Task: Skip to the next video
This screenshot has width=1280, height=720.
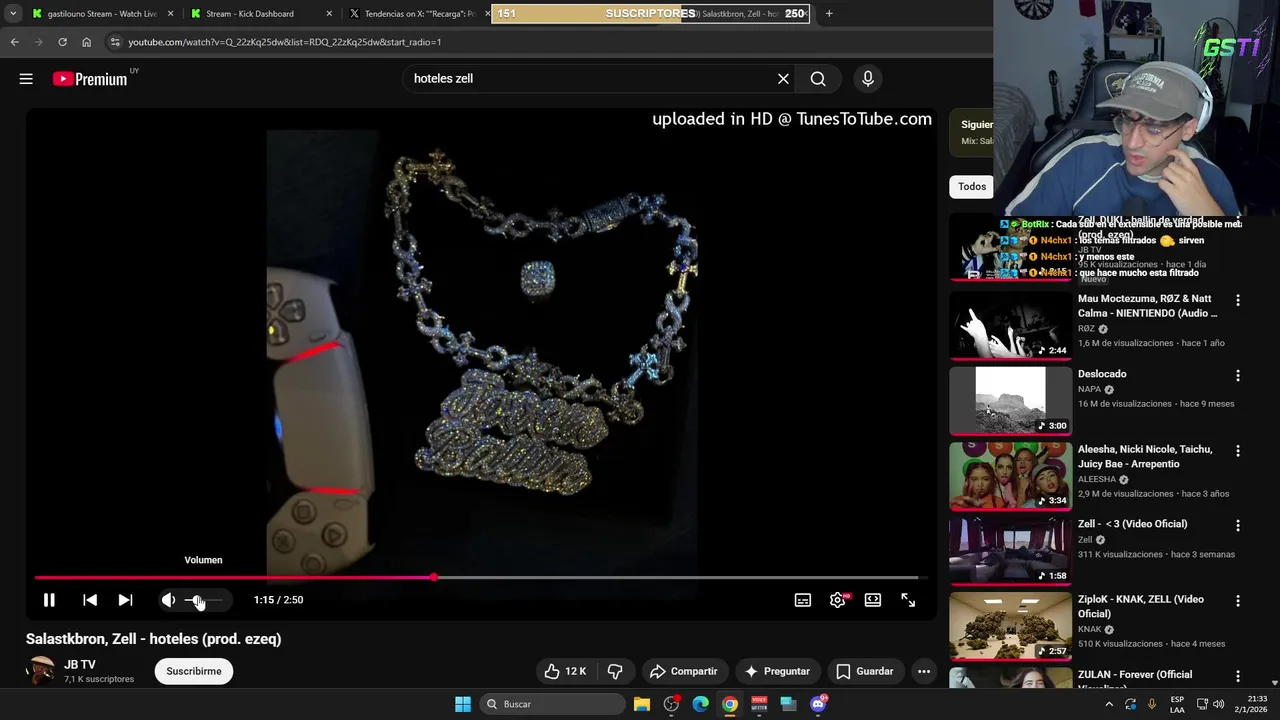Action: tap(125, 600)
